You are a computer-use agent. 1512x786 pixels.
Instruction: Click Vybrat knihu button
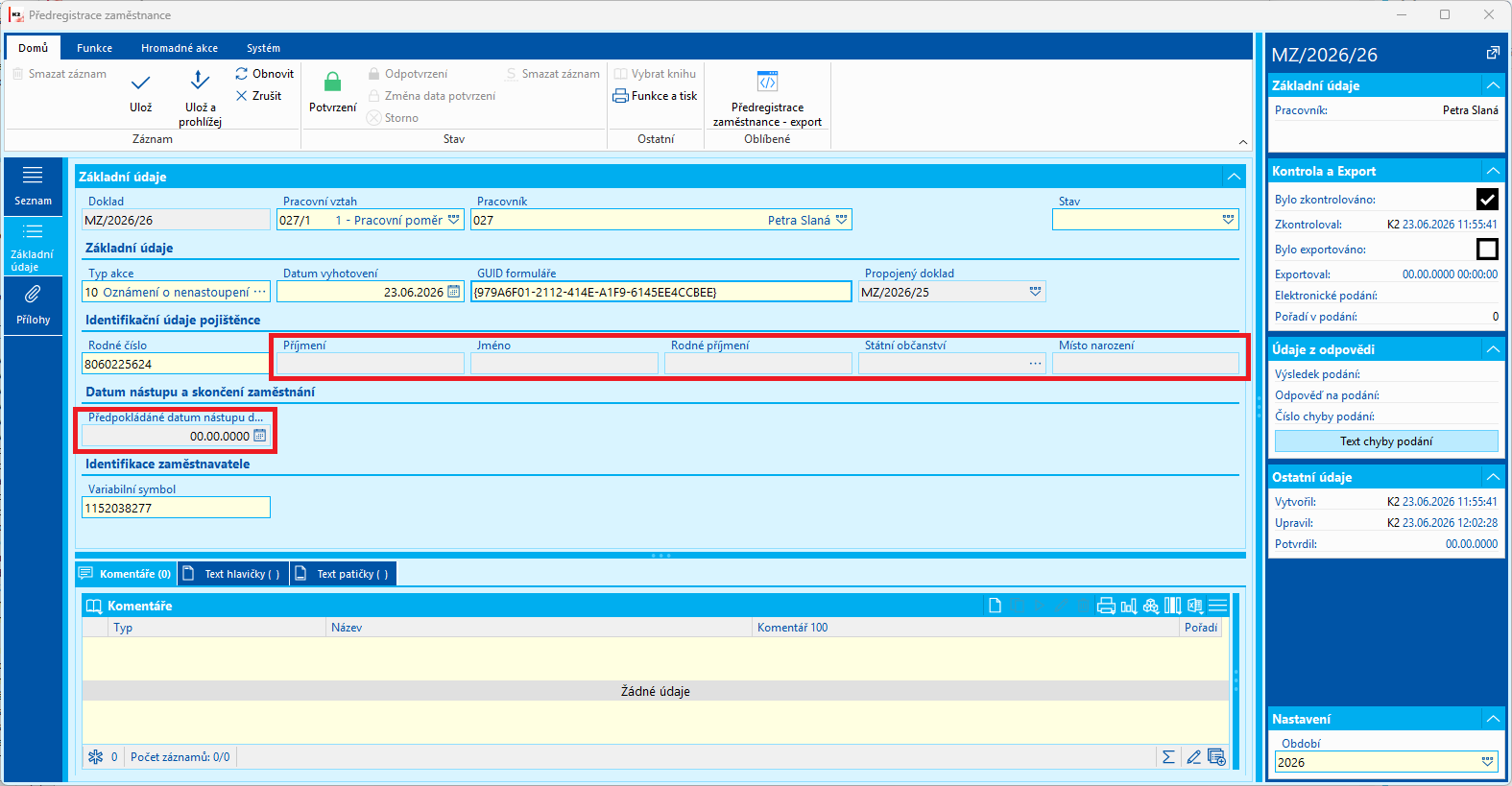click(655, 74)
